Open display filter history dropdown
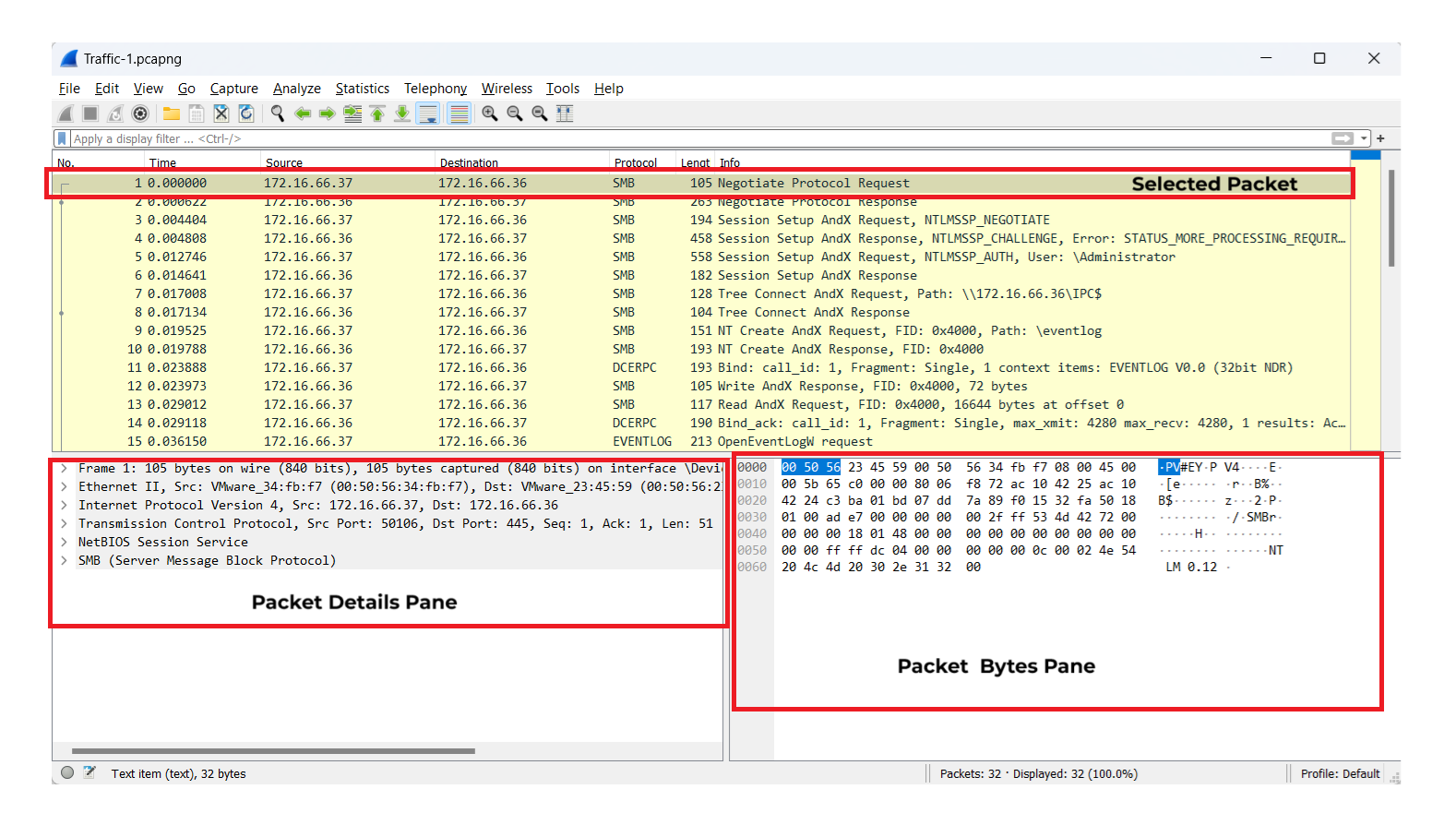Screen dimensions: 1456x825 tap(1364, 138)
